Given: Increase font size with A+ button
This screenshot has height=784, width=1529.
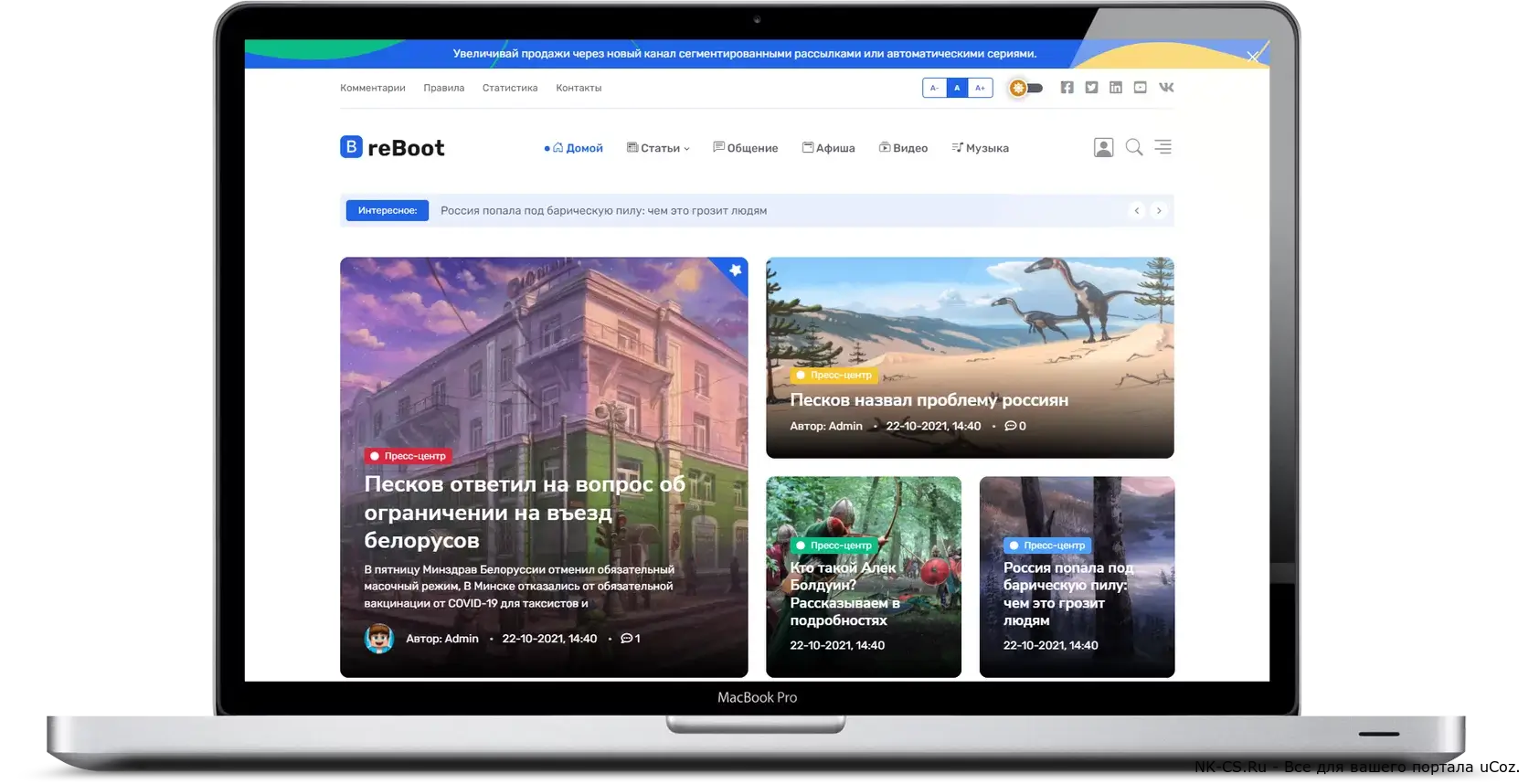Looking at the screenshot, I should 980,88.
